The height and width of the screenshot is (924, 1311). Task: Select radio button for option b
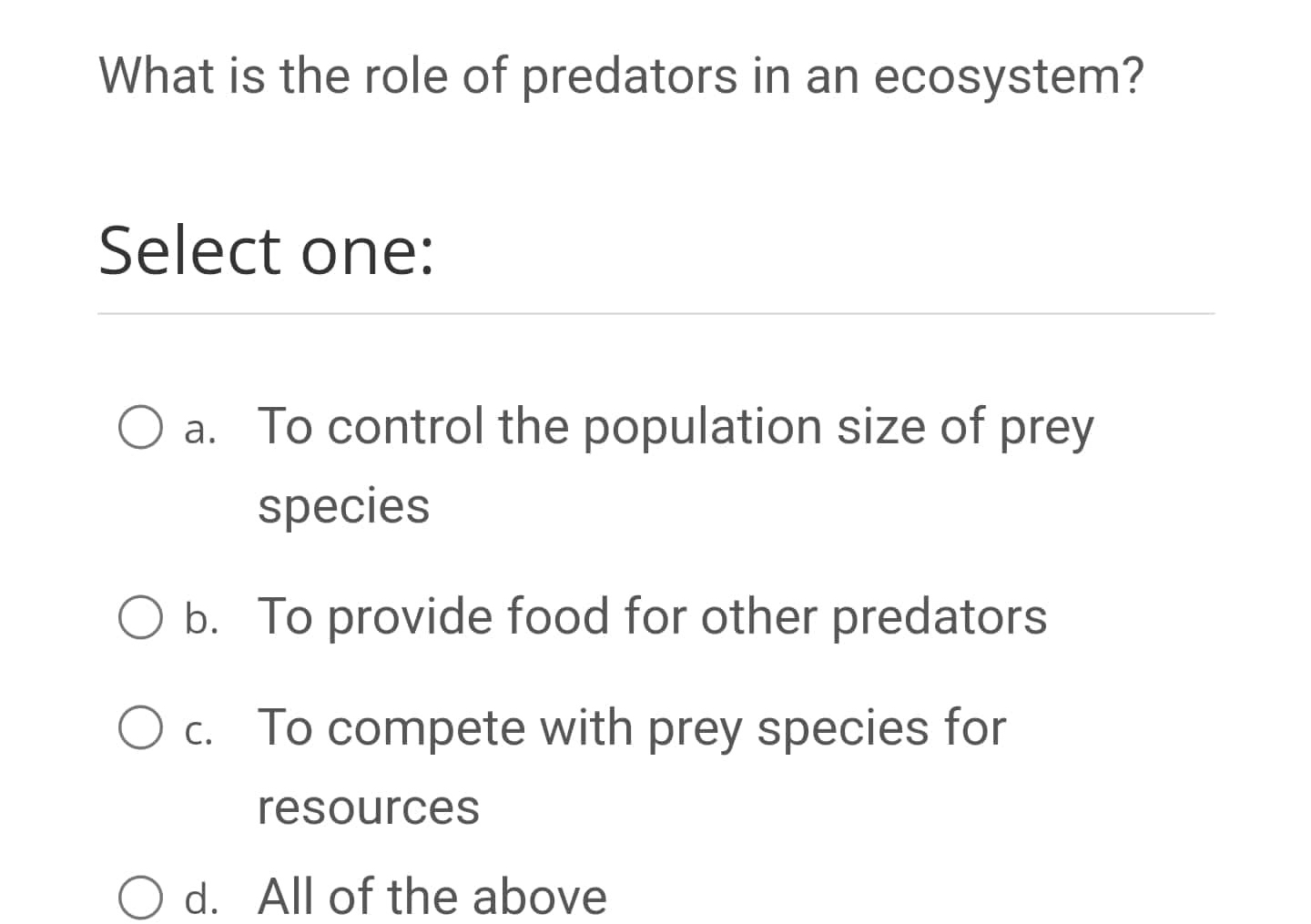click(140, 617)
